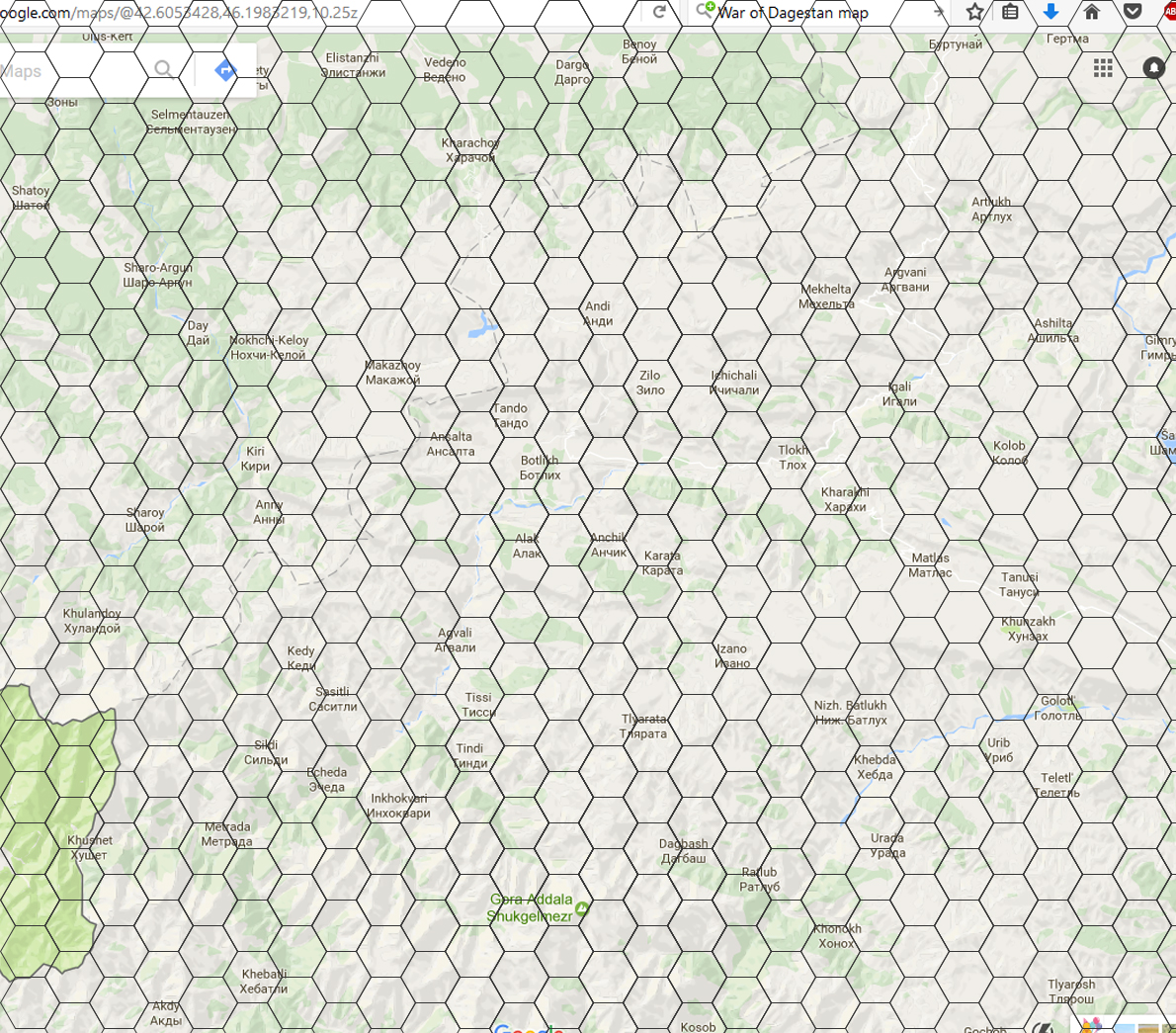
Task: Click the Zilo label
Action: point(649,382)
